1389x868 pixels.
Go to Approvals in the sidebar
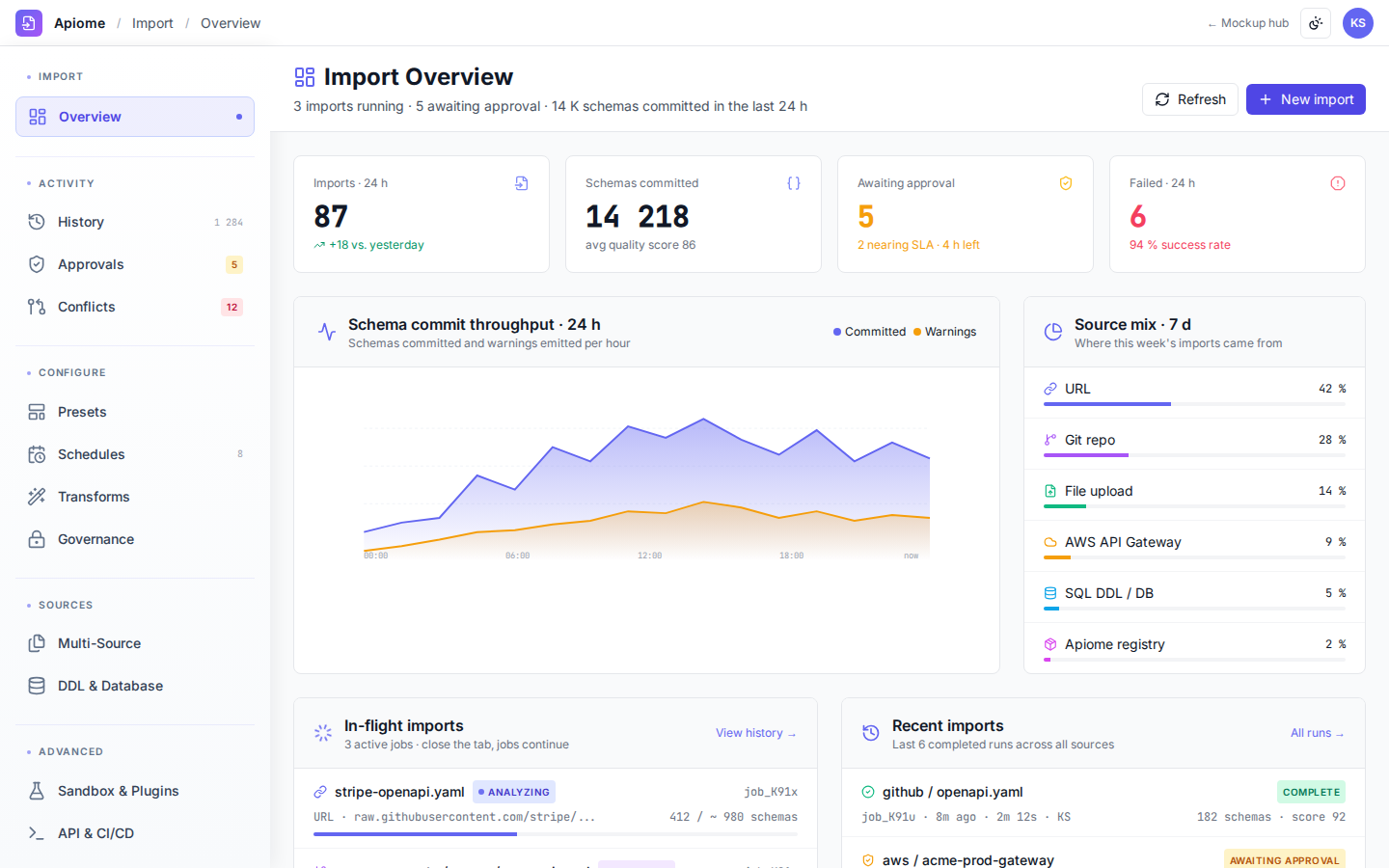pos(135,264)
